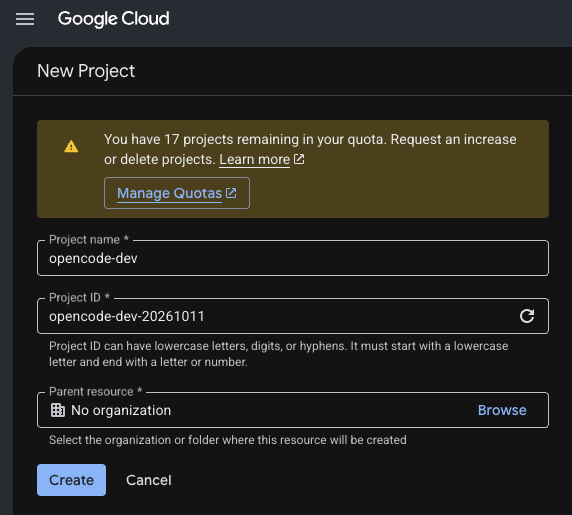
Task: Click the external link icon after Learn more
Action: point(299,159)
